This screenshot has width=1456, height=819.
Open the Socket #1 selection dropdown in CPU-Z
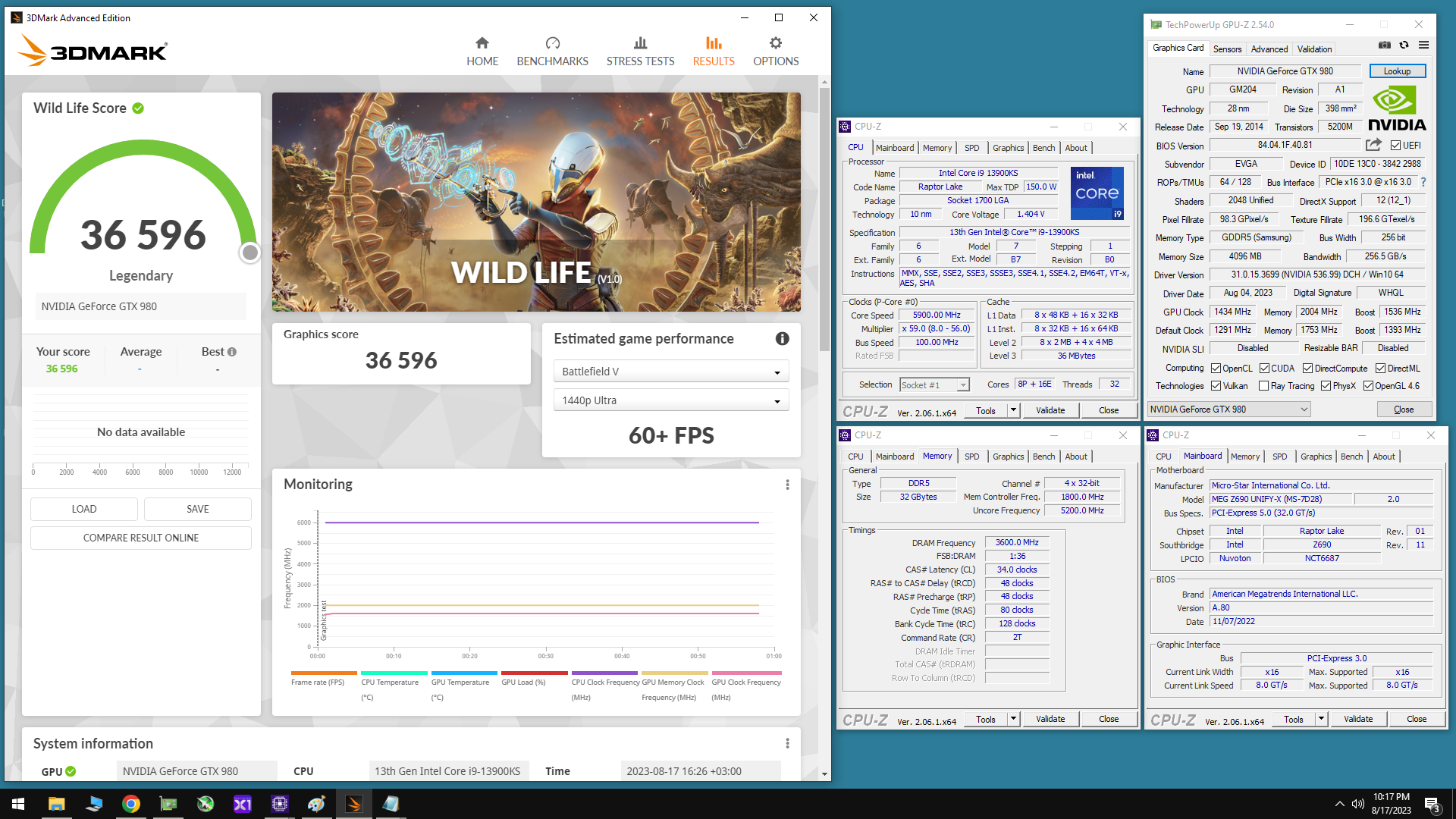(x=934, y=385)
